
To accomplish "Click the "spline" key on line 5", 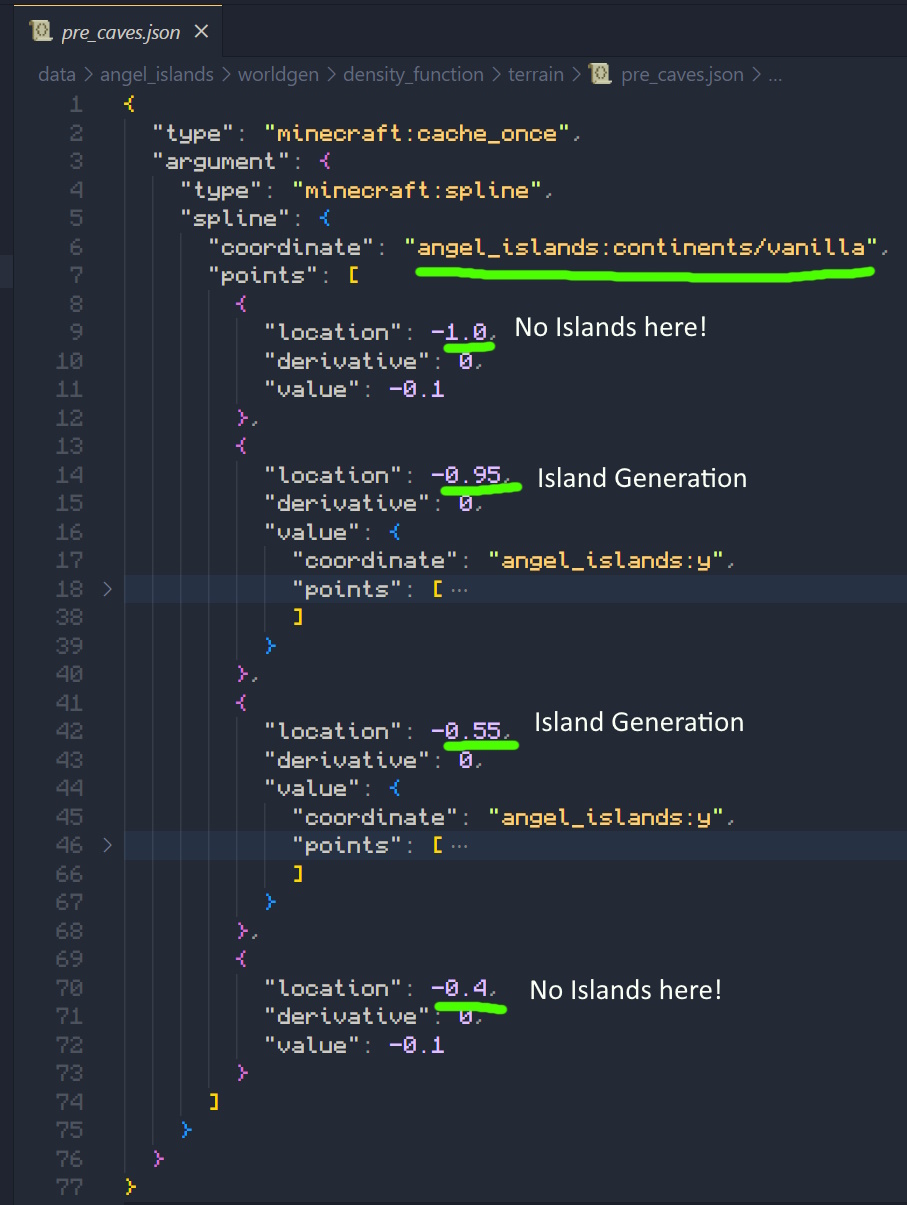I will 235,218.
